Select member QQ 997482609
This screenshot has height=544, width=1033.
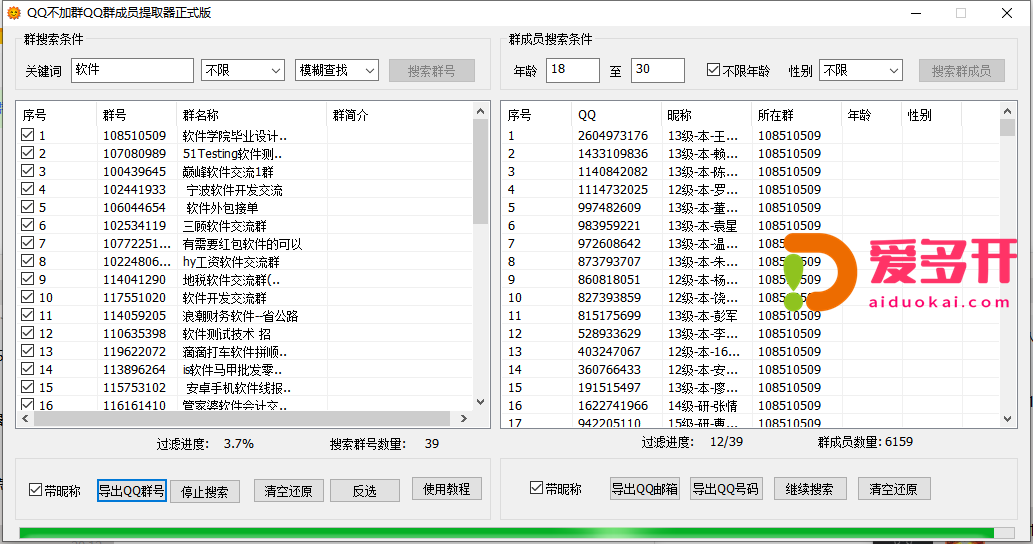pos(609,207)
